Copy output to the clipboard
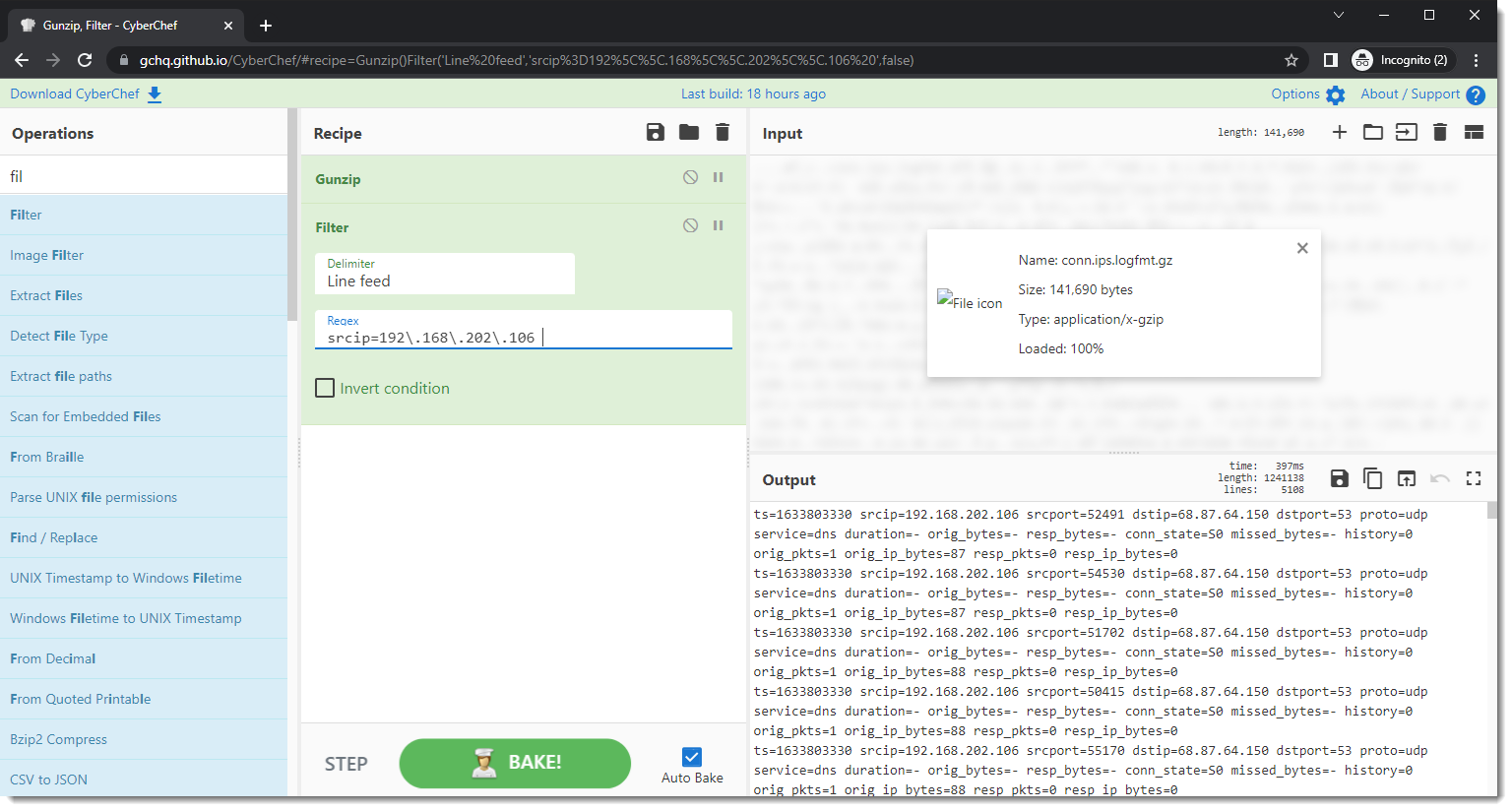1512x811 pixels. coord(1372,479)
